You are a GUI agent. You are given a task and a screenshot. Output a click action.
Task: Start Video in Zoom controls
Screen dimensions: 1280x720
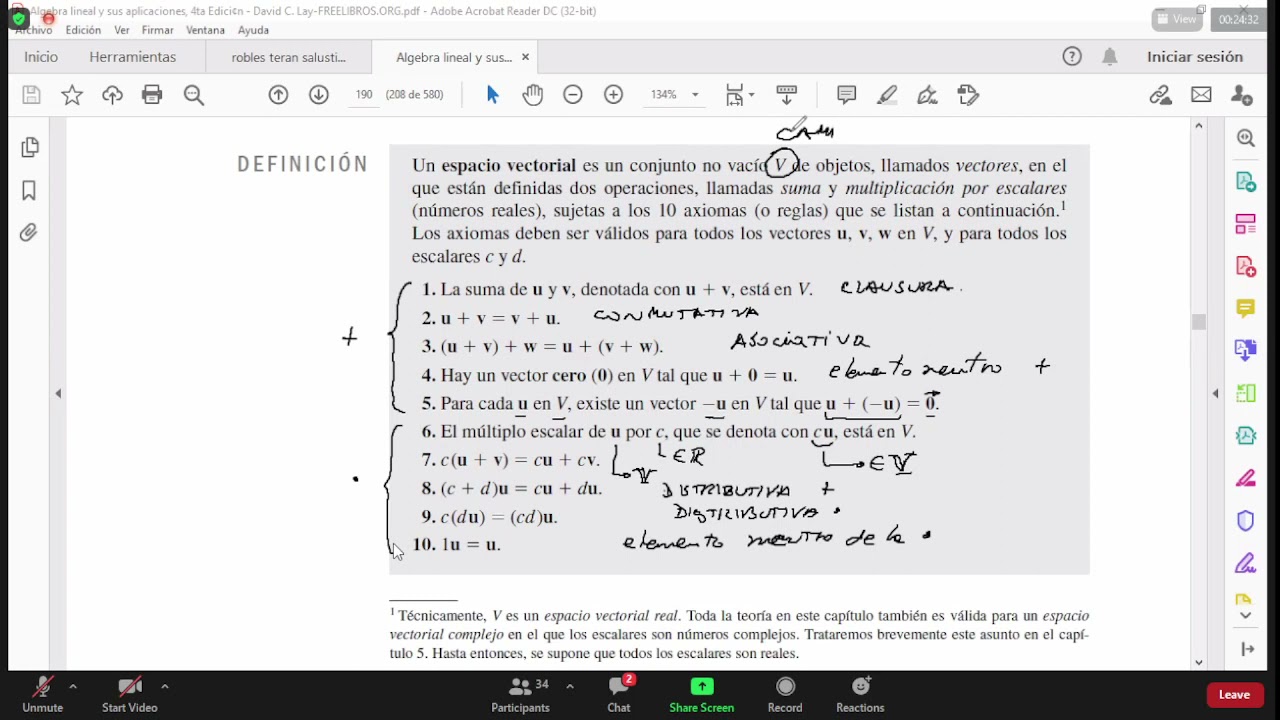click(x=130, y=695)
